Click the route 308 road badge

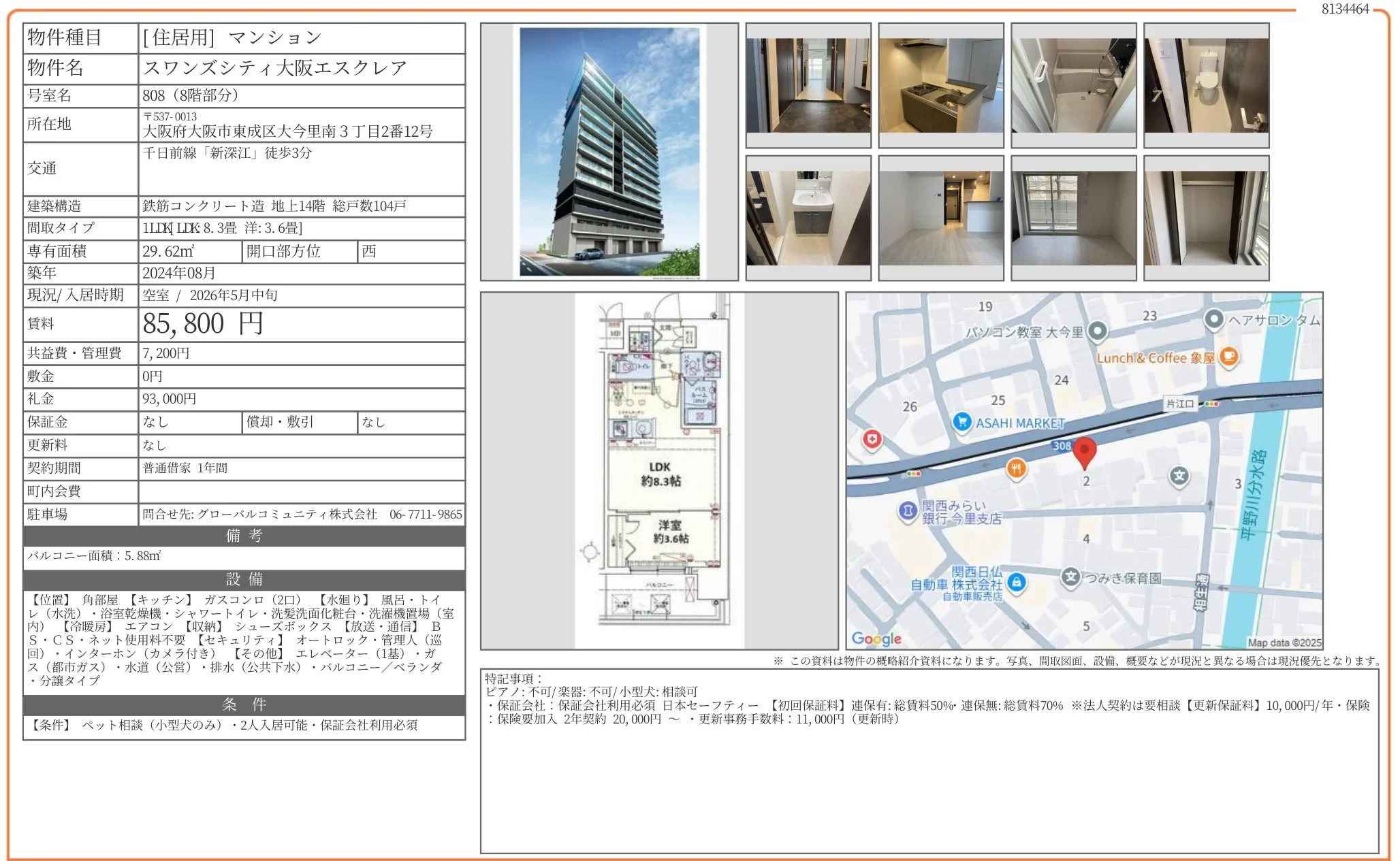[1062, 446]
